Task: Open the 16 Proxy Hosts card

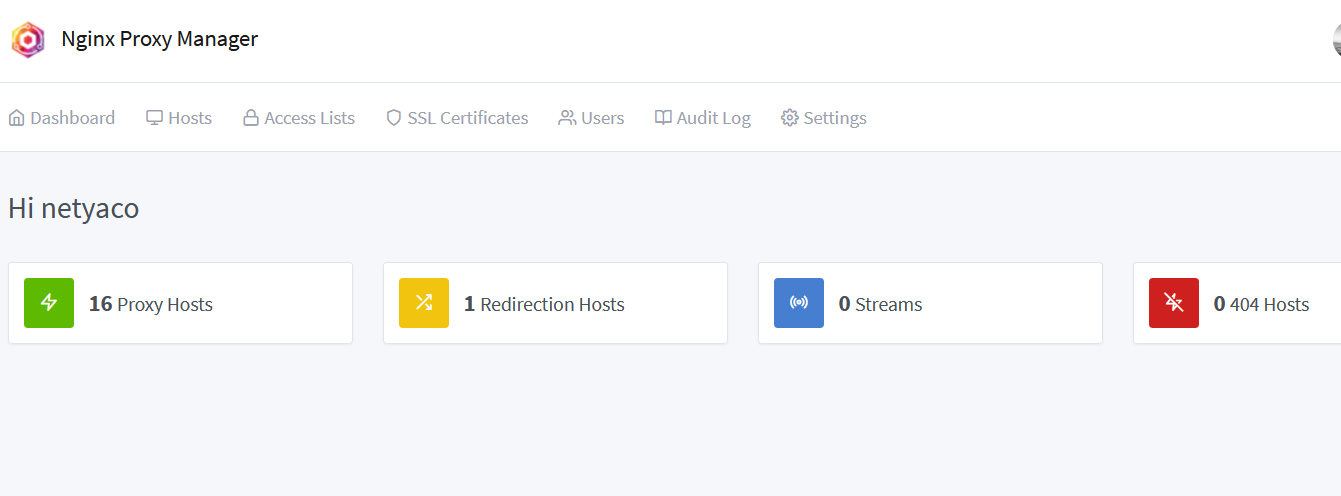Action: click(180, 303)
